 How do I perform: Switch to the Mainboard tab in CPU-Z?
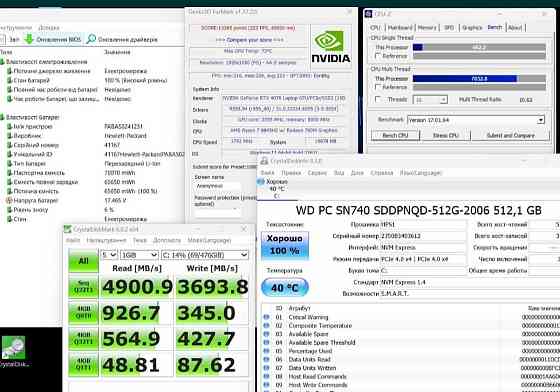(x=400, y=27)
